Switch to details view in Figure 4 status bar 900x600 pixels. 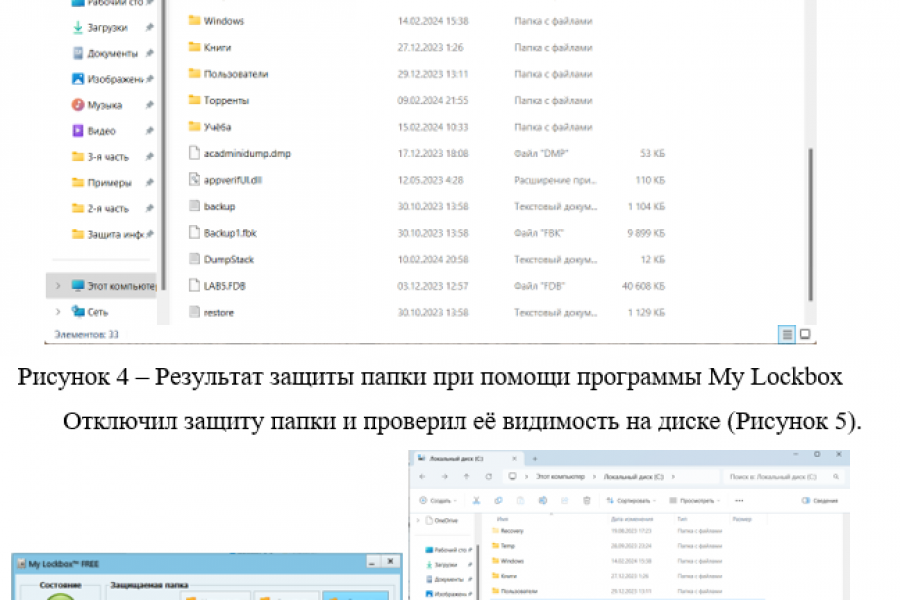787,334
